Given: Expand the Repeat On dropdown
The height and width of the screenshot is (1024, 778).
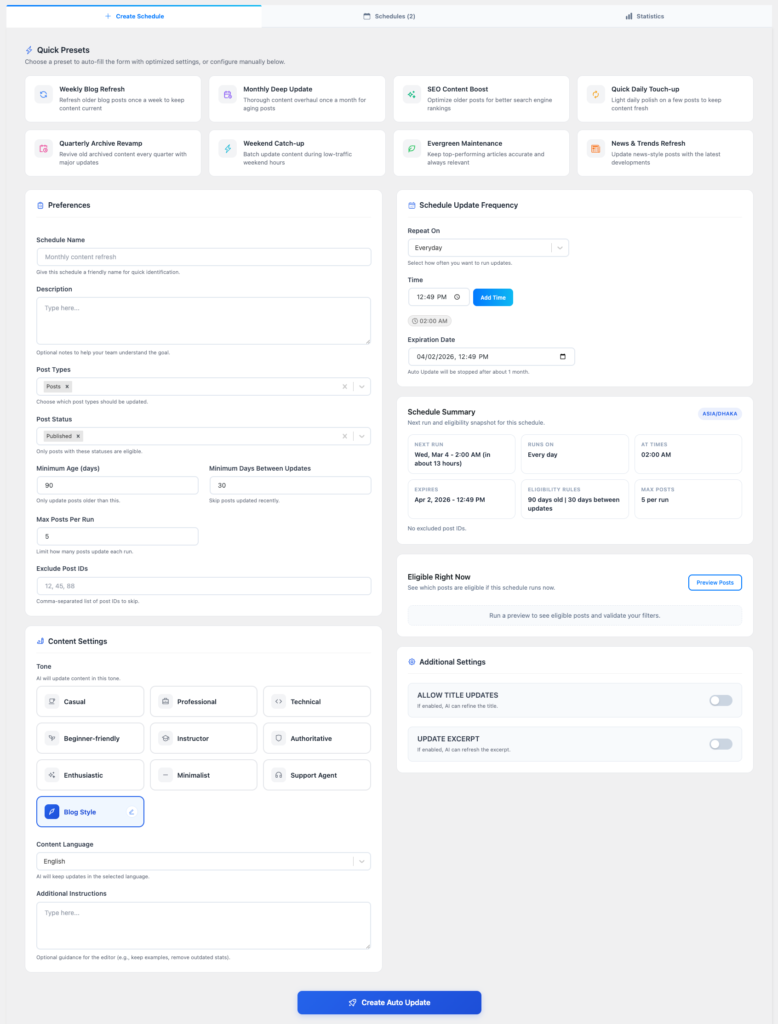Looking at the screenshot, I should tap(560, 247).
